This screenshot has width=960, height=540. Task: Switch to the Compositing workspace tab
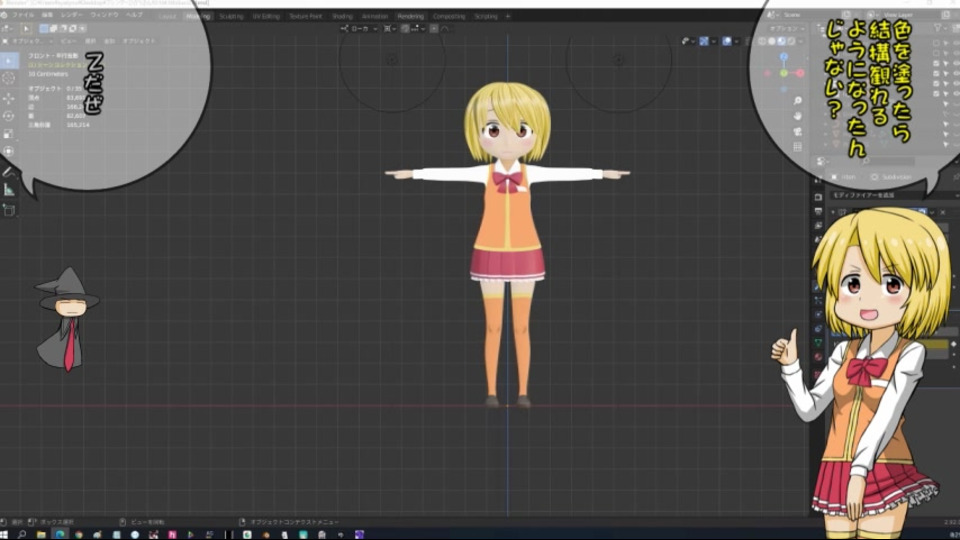click(449, 17)
